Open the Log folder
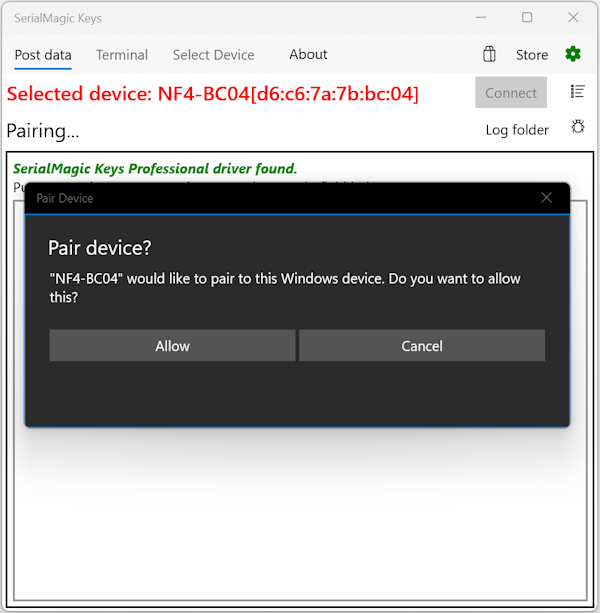The image size is (600, 613). pos(517,130)
